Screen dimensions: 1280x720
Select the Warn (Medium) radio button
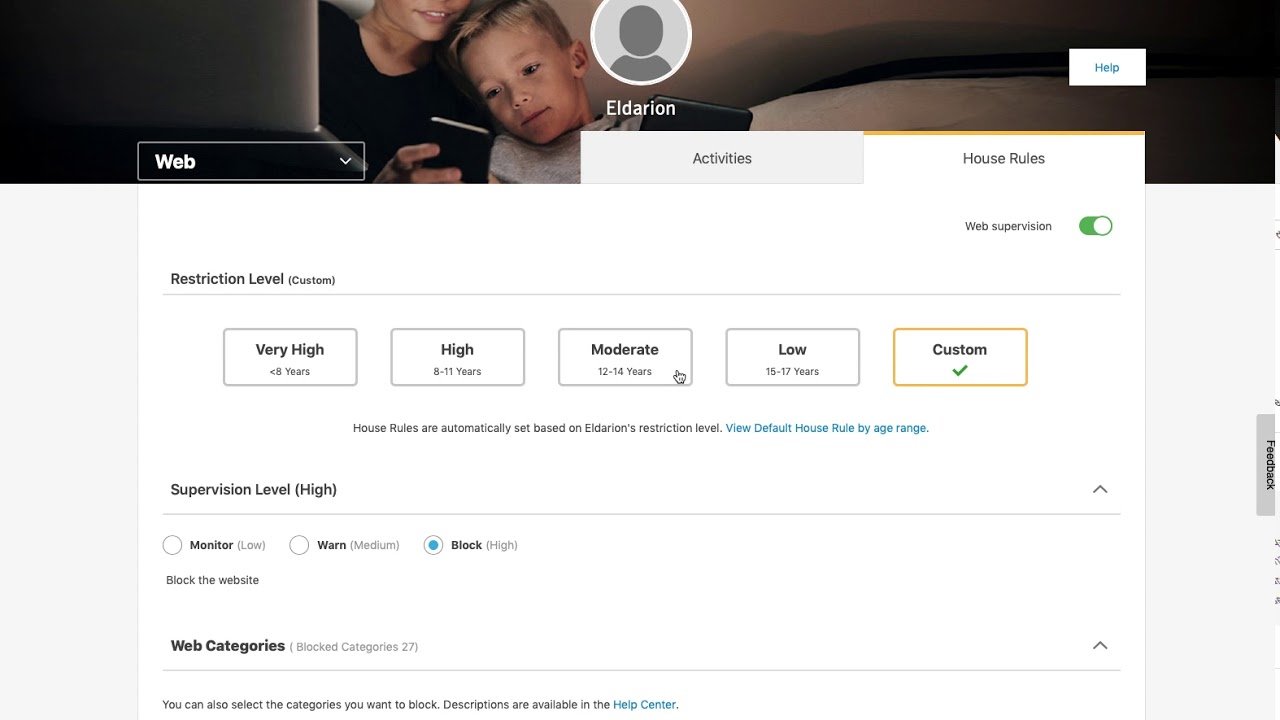[x=299, y=545]
